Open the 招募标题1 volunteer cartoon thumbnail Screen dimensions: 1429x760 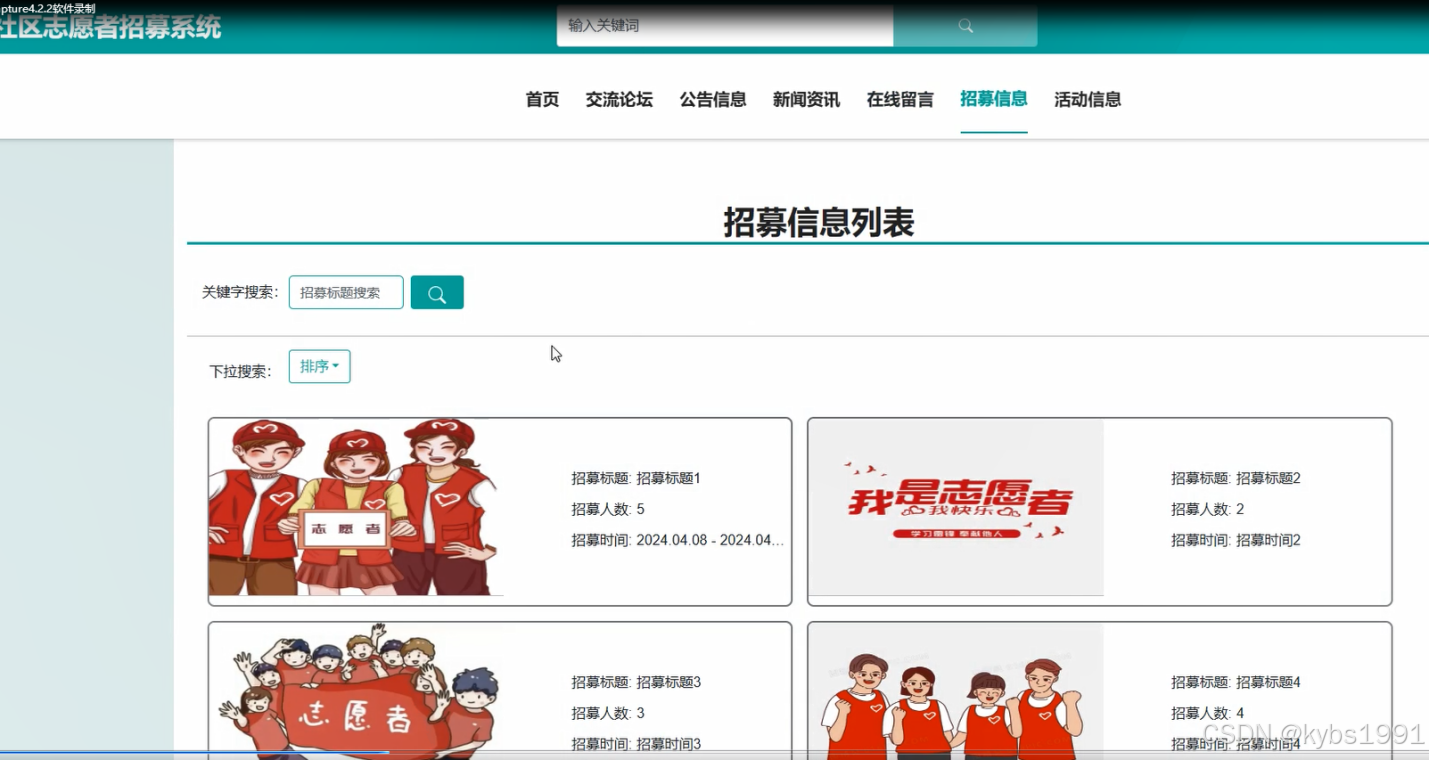356,507
